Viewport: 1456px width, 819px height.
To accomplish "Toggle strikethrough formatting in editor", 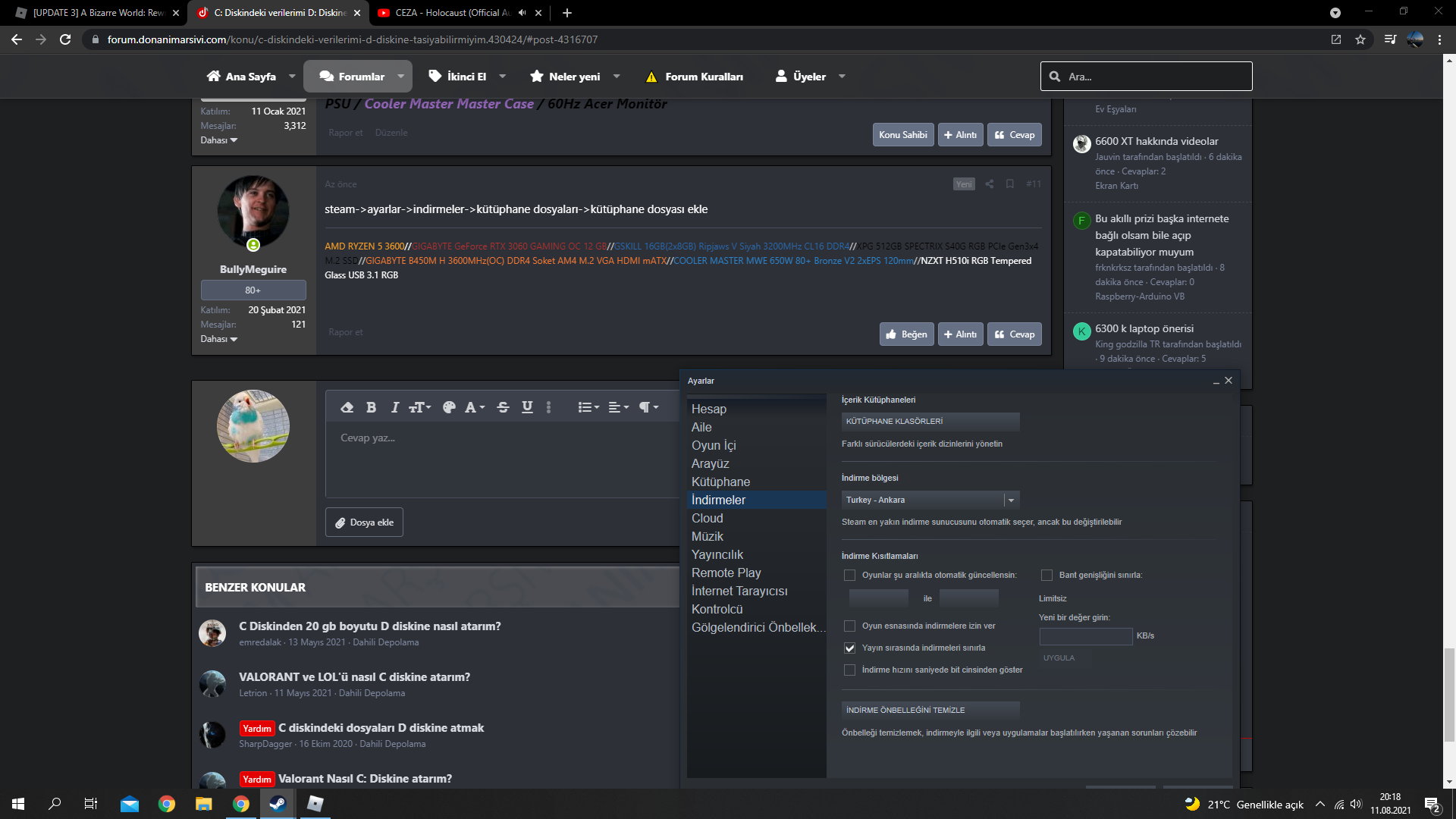I will [503, 407].
